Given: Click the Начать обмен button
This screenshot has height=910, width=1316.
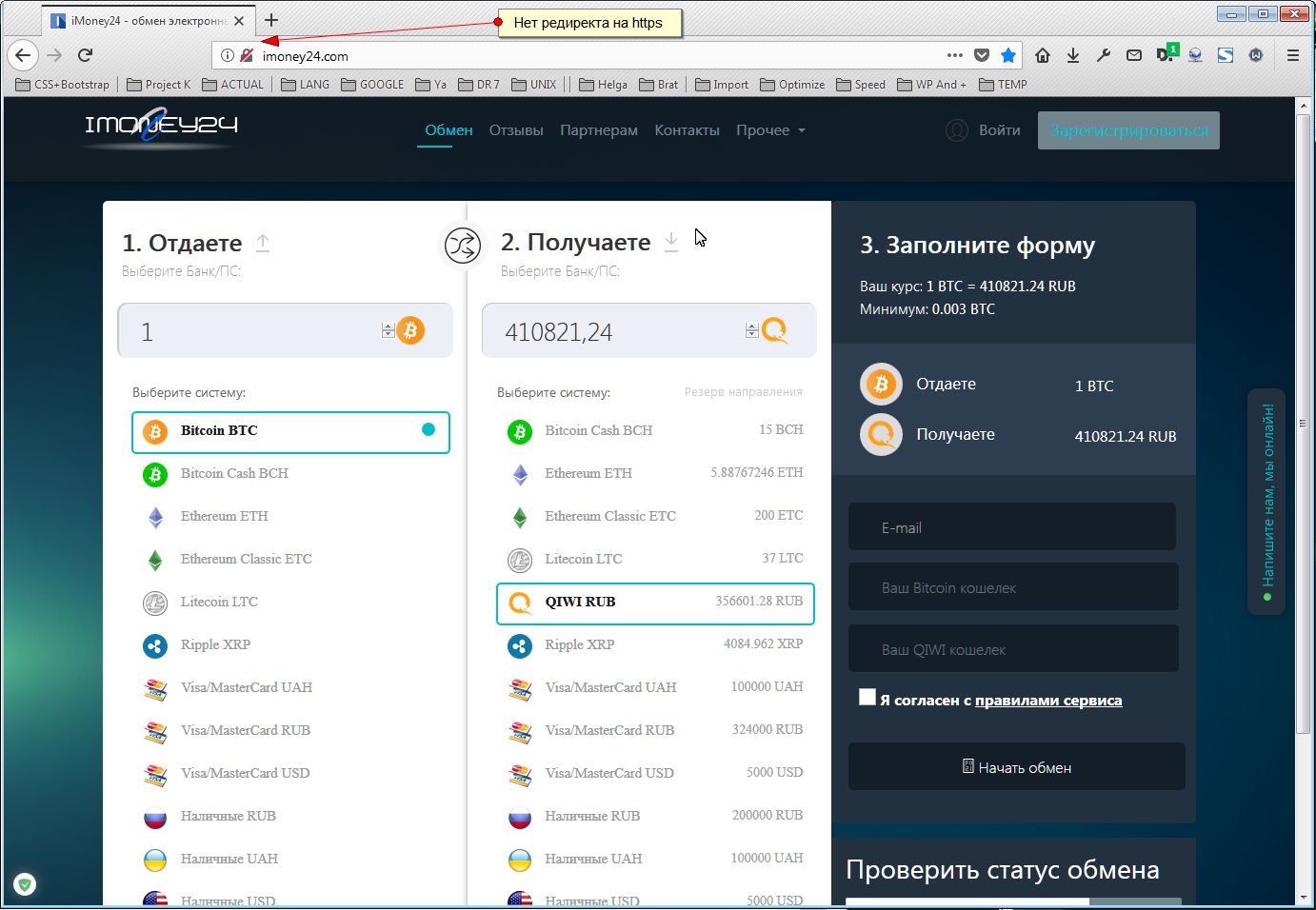Looking at the screenshot, I should (1017, 767).
